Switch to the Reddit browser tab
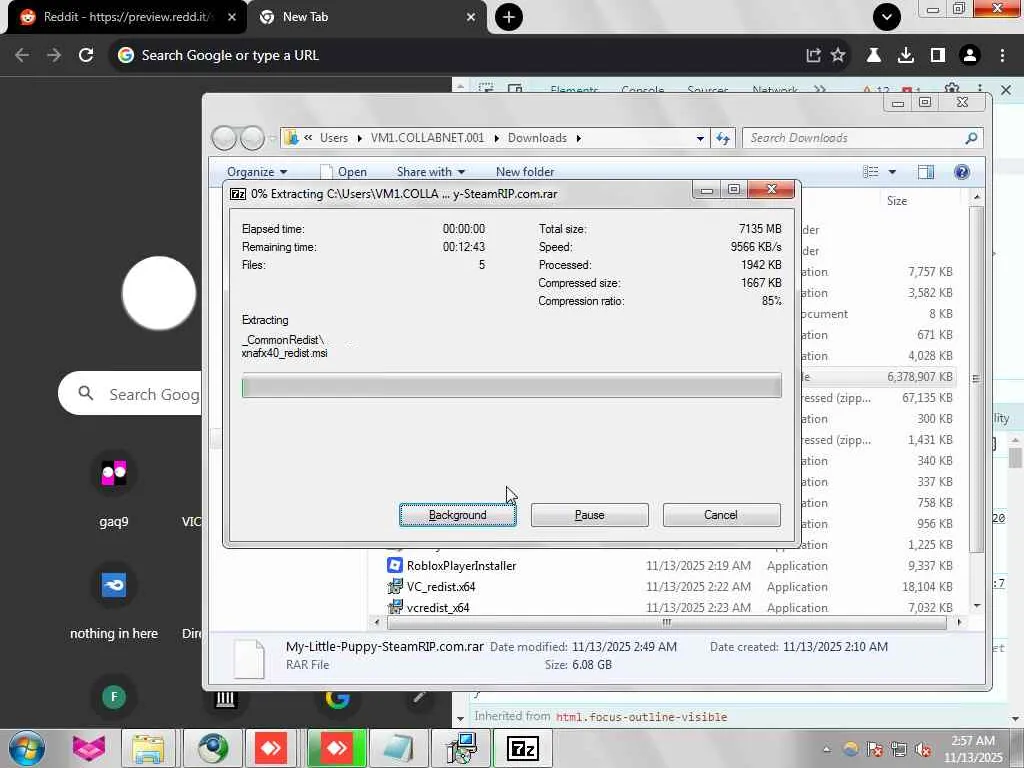This screenshot has height=768, width=1024. tap(127, 17)
